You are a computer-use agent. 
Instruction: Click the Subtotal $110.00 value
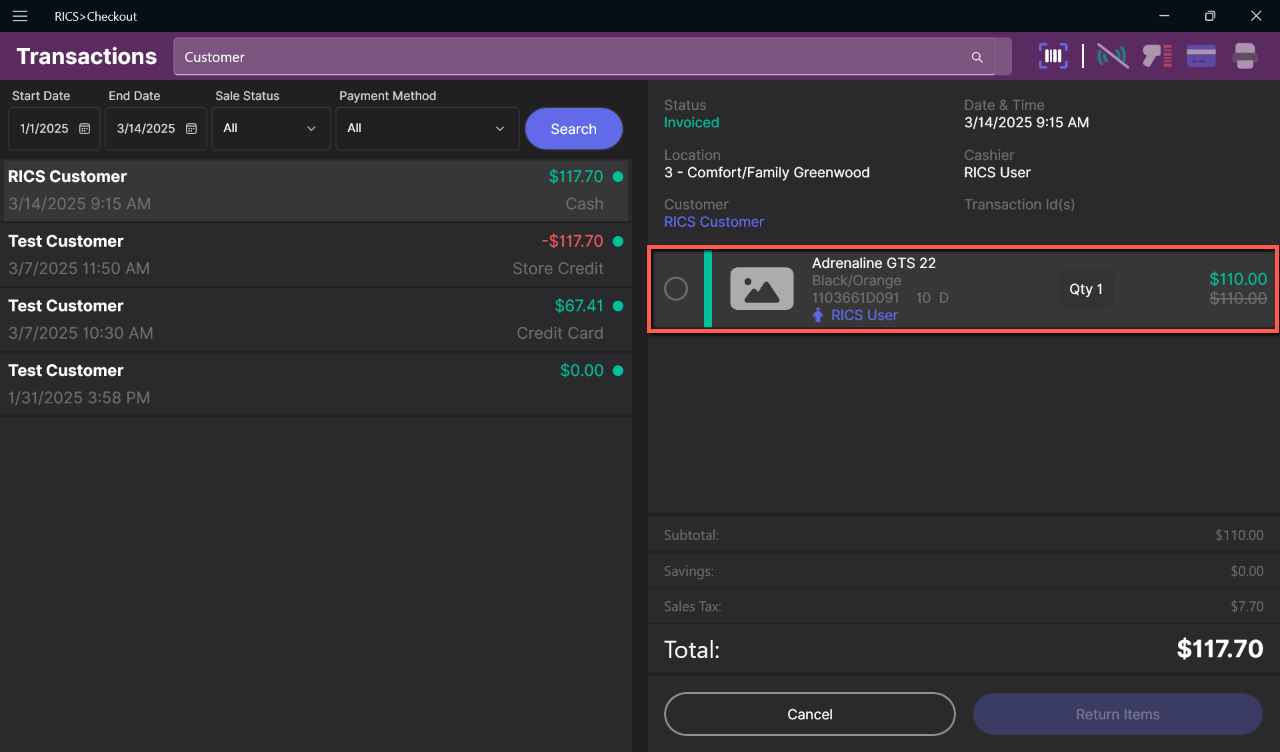(1240, 535)
